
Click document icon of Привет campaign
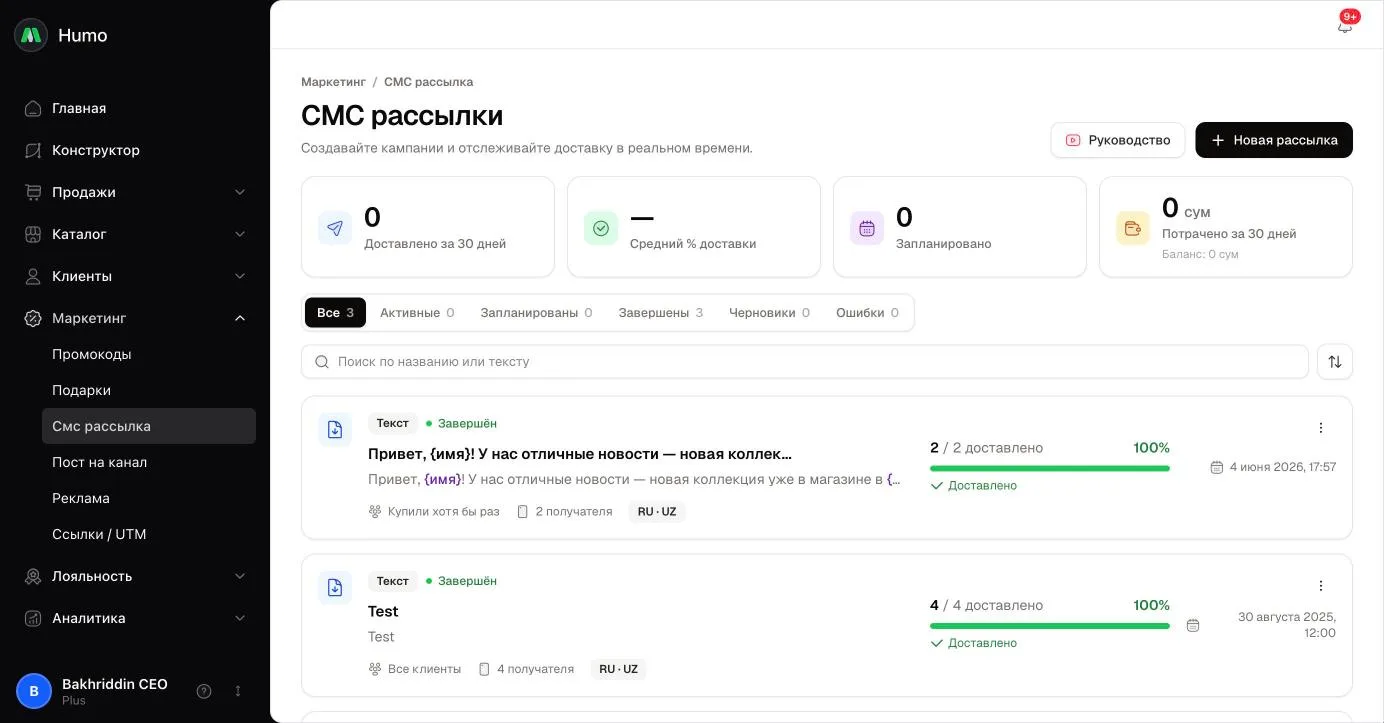click(x=335, y=430)
